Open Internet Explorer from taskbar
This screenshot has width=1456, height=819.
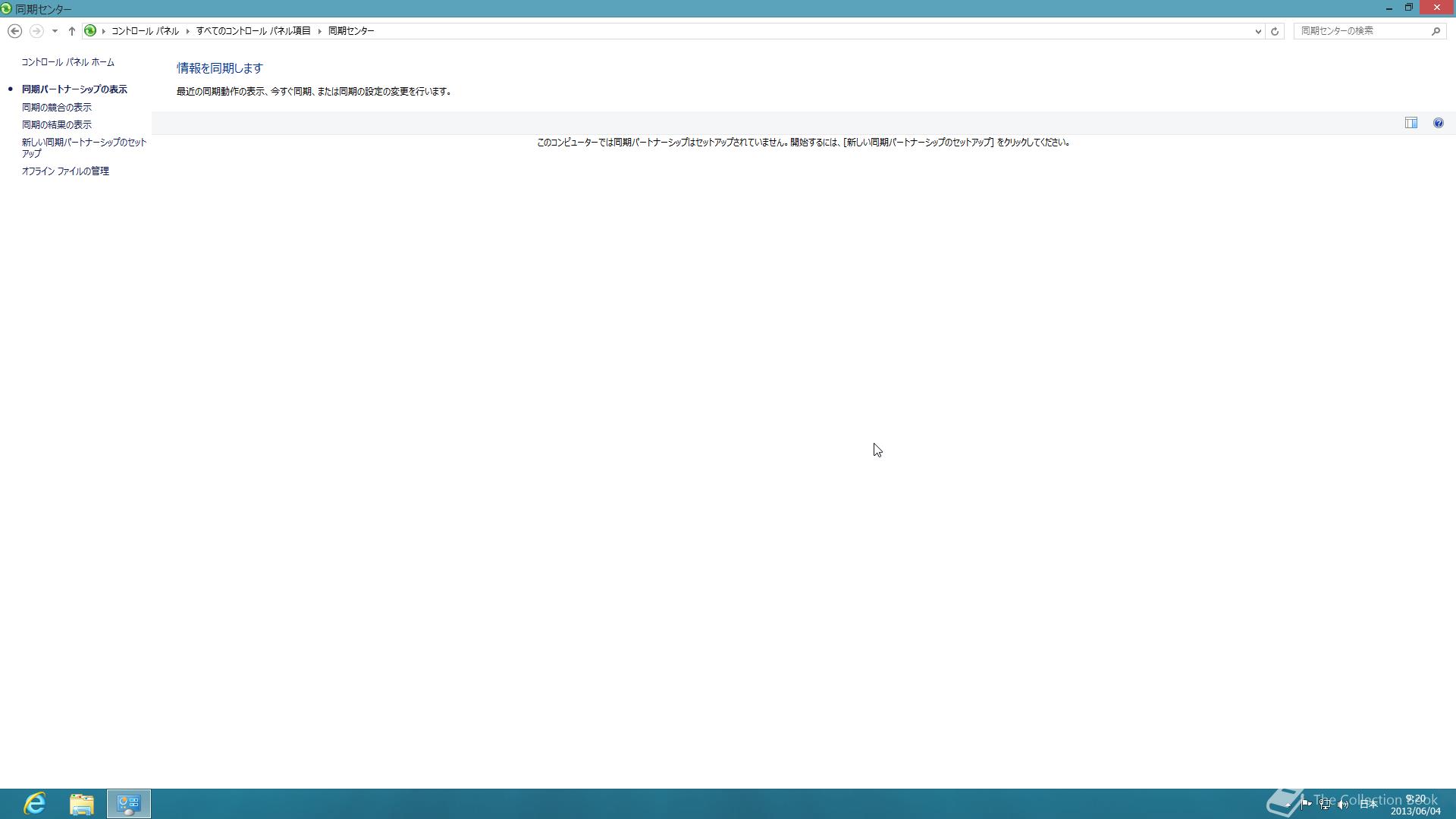pos(35,803)
